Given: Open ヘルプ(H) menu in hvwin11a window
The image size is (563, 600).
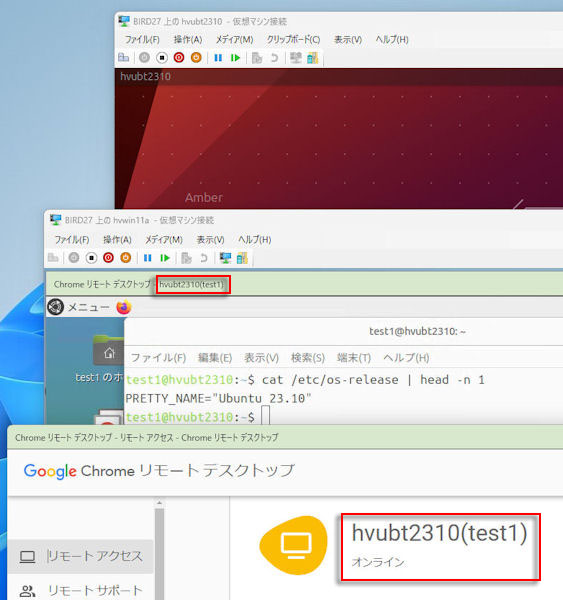Looking at the screenshot, I should pyautogui.click(x=255, y=240).
